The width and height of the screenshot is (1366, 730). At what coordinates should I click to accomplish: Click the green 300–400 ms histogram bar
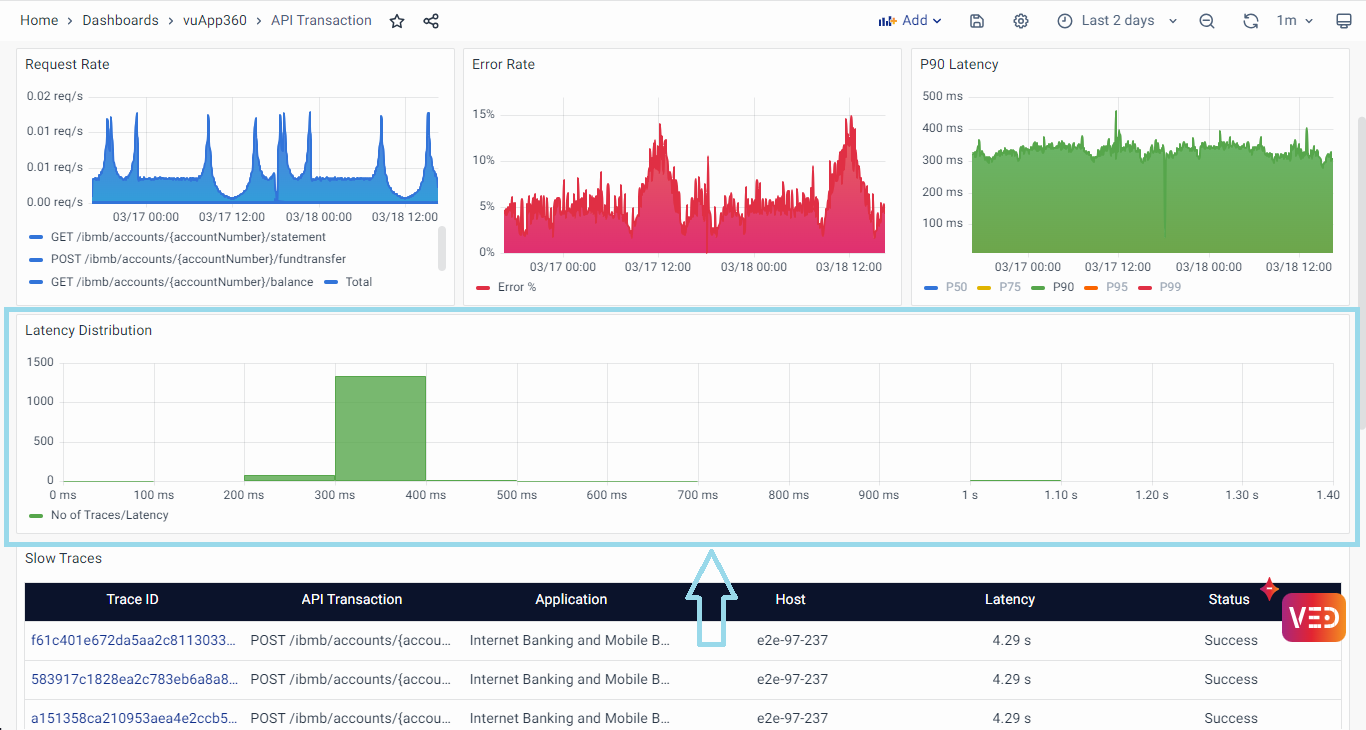pos(380,428)
